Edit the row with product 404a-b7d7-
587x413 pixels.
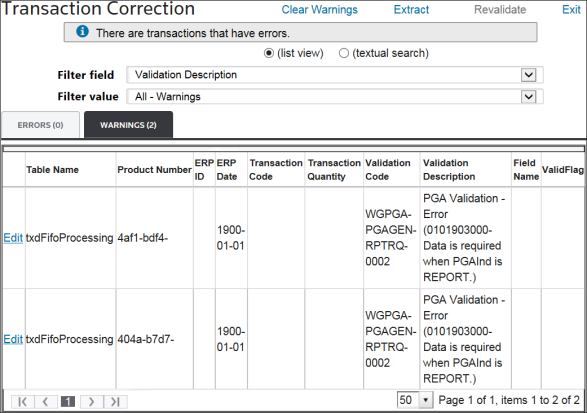pos(13,339)
